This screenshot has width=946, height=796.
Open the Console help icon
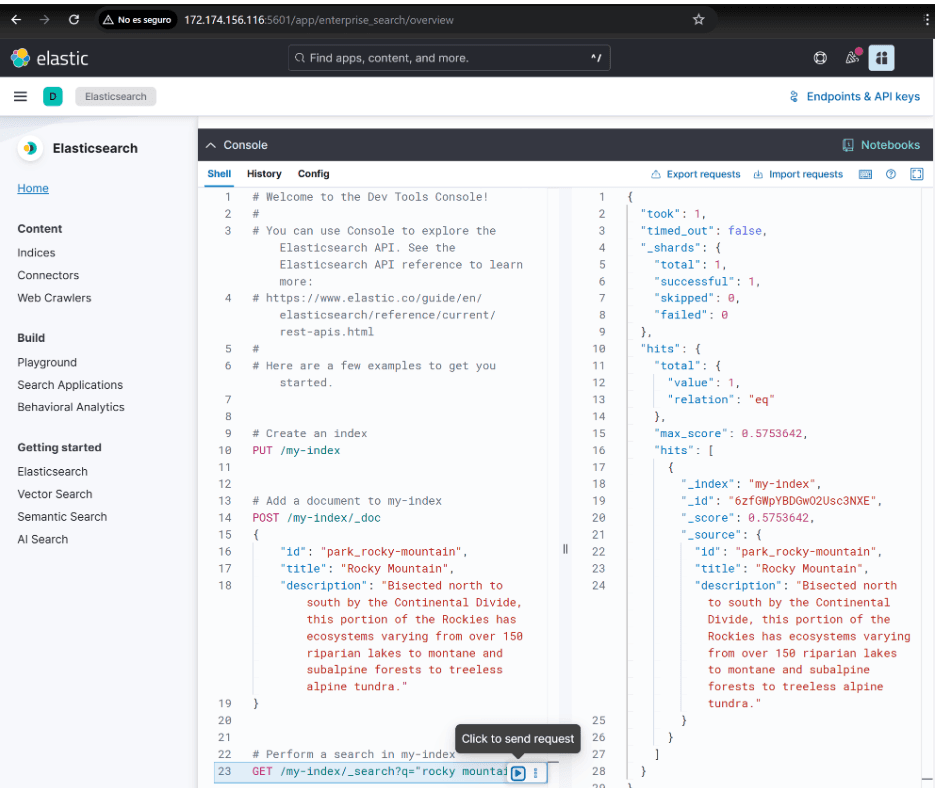(890, 173)
